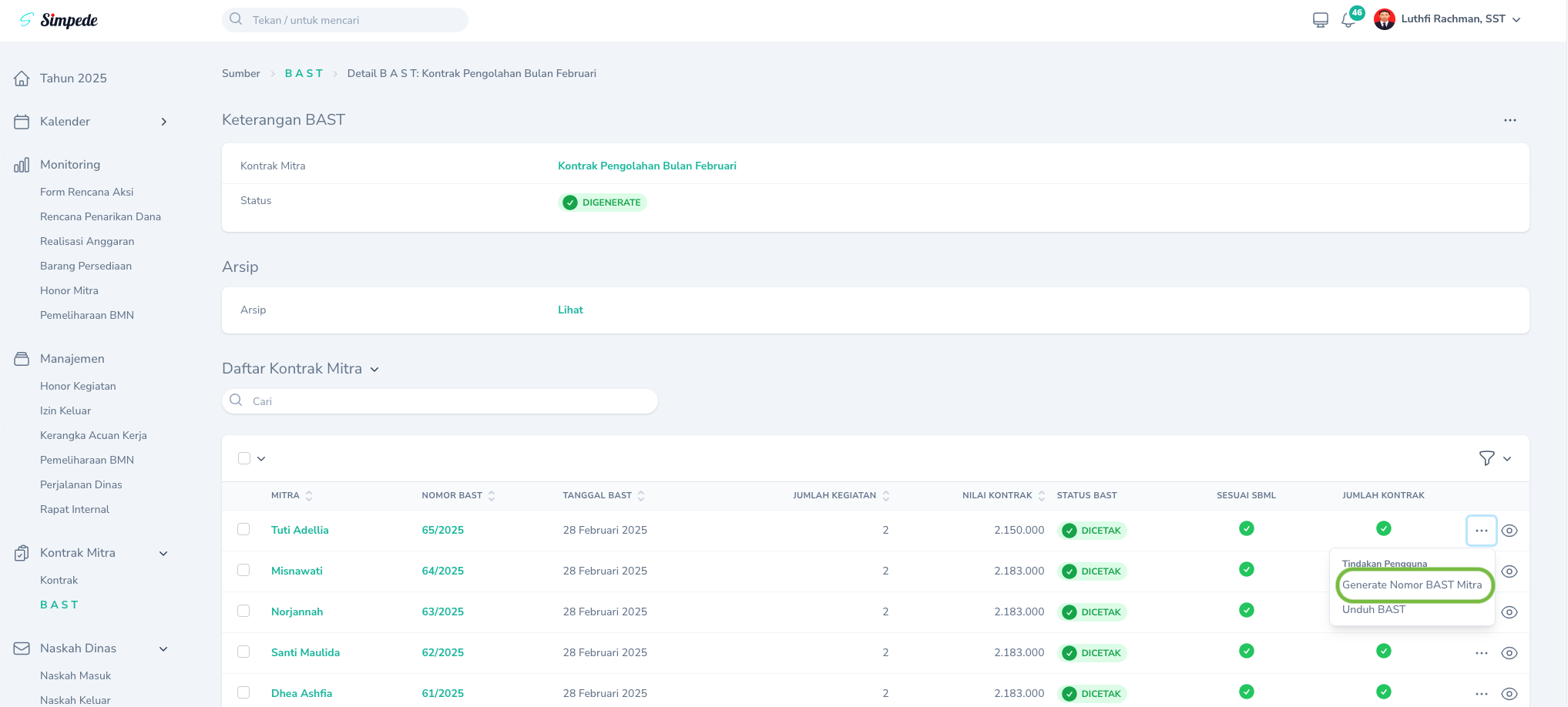Go to B A S T breadcrumb
This screenshot has height=707, width=1568.
304,73
